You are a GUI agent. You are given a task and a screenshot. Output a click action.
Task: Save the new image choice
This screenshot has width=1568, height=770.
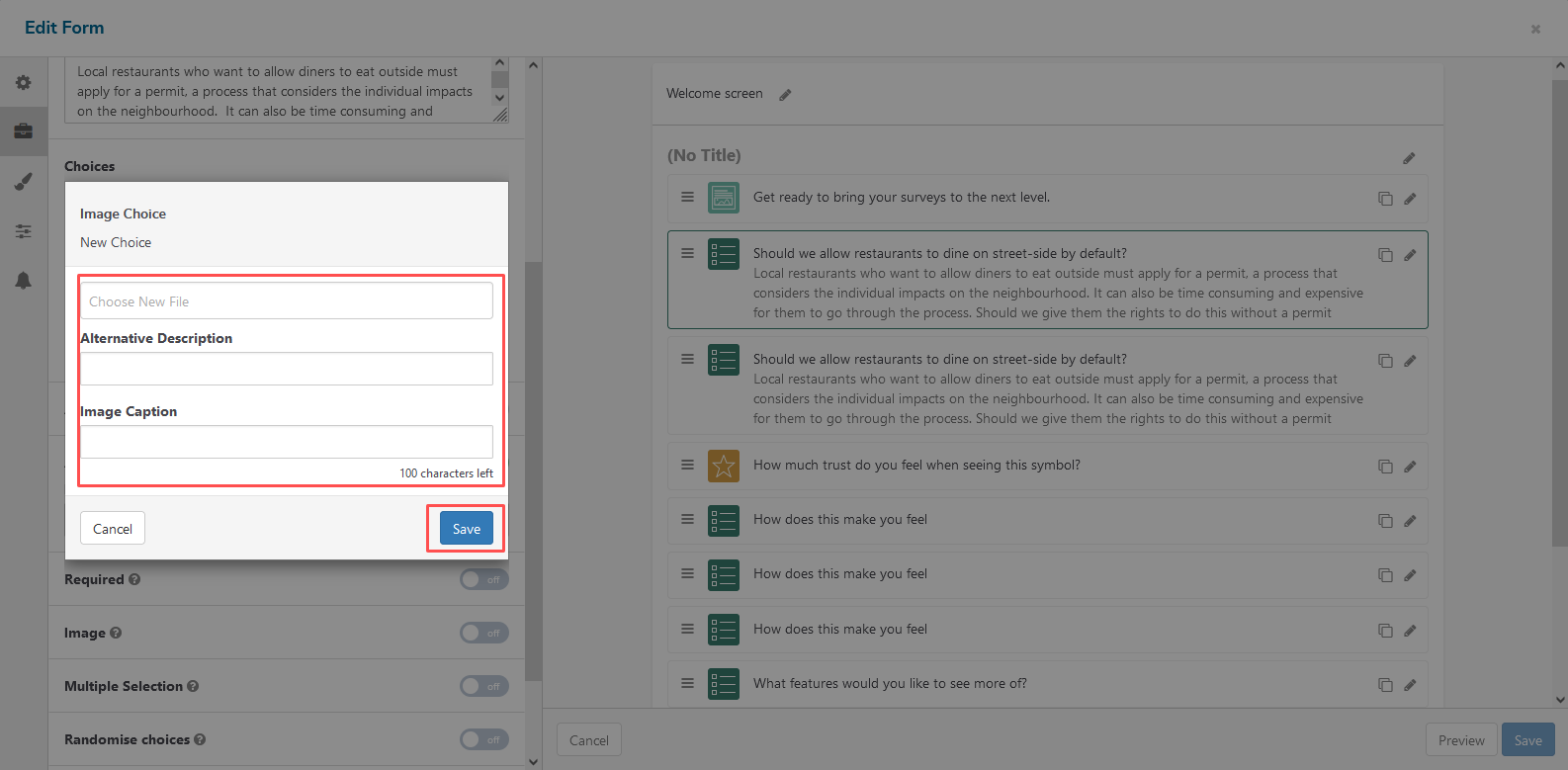(467, 529)
